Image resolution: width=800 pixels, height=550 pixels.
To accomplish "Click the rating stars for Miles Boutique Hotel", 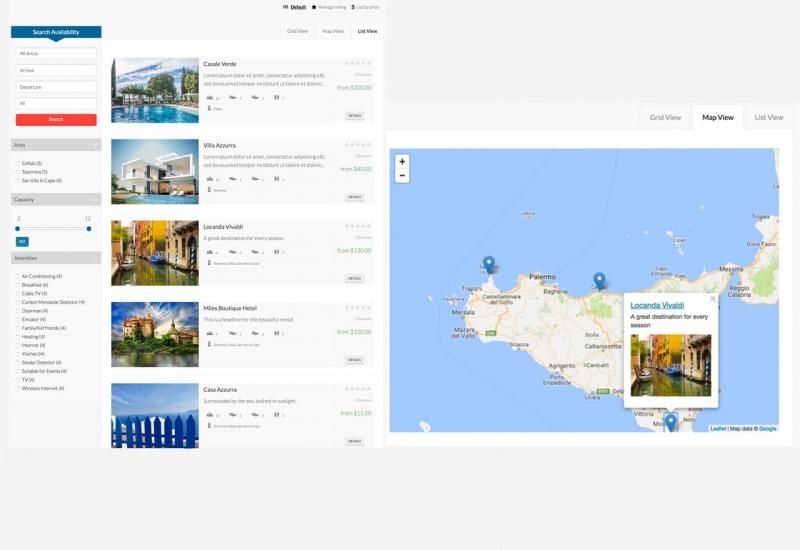I will tap(358, 308).
